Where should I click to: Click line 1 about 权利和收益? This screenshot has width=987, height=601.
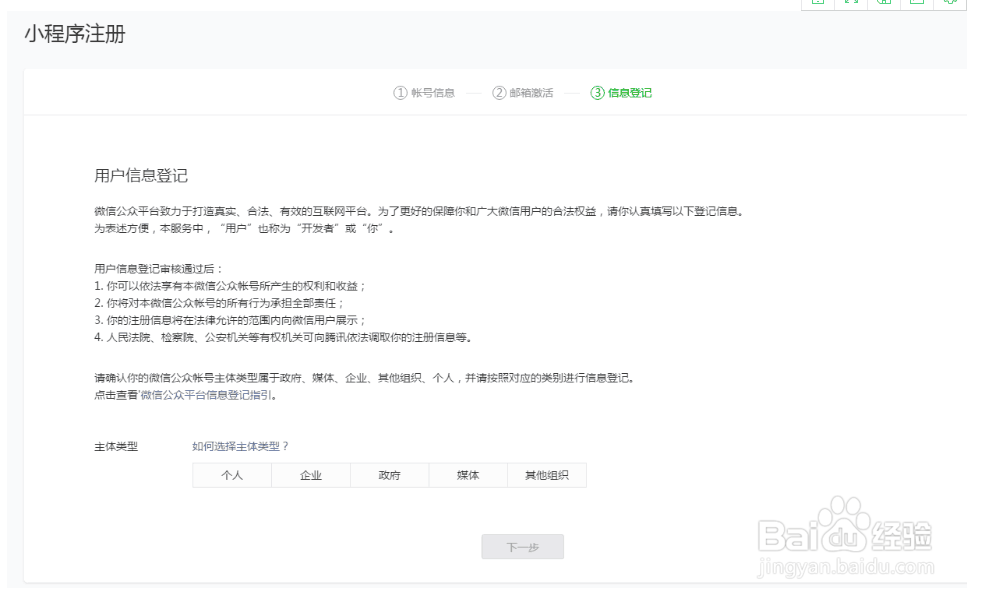click(x=230, y=286)
